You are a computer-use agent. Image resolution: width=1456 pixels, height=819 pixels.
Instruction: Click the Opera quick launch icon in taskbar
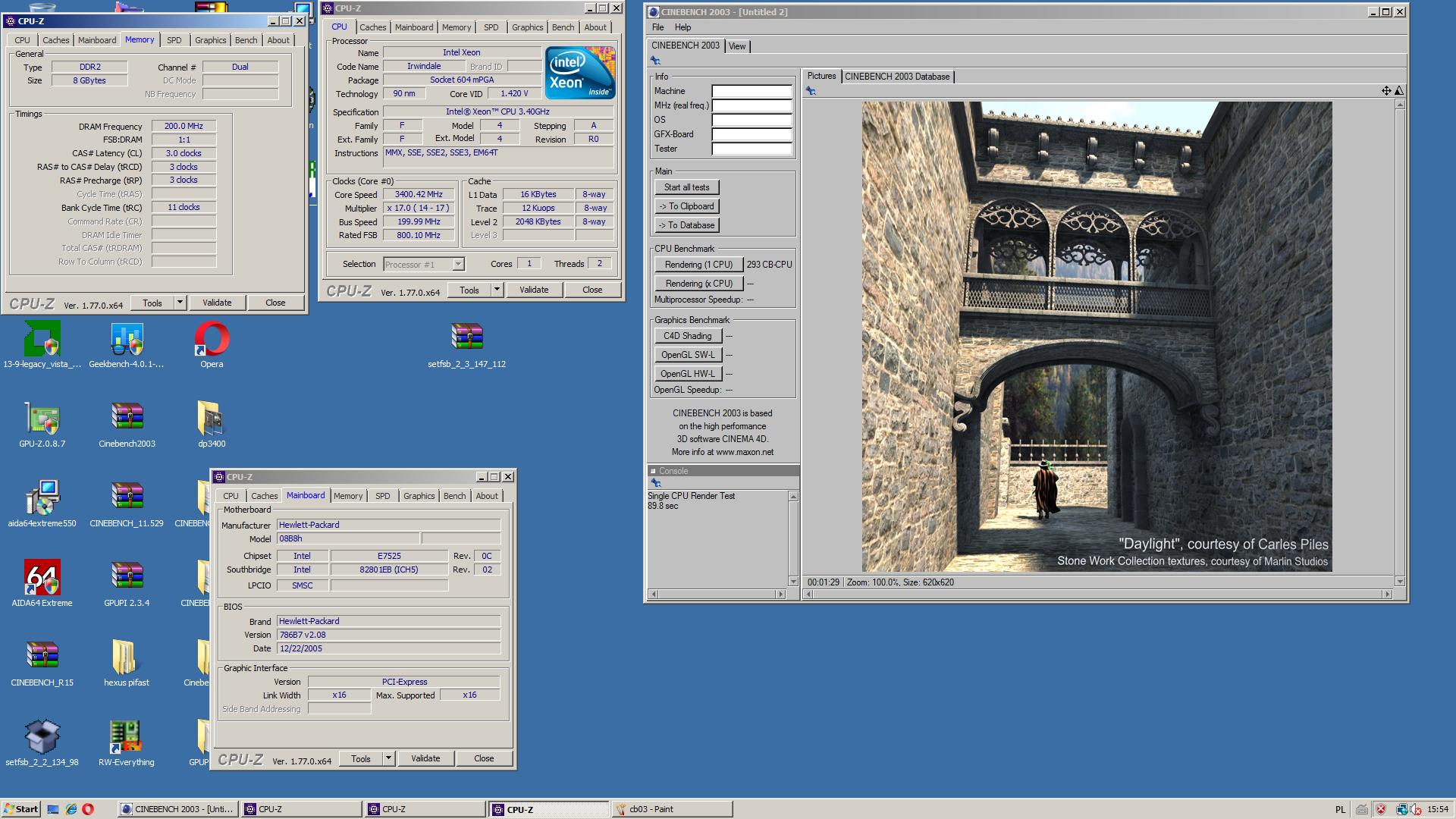pos(88,809)
